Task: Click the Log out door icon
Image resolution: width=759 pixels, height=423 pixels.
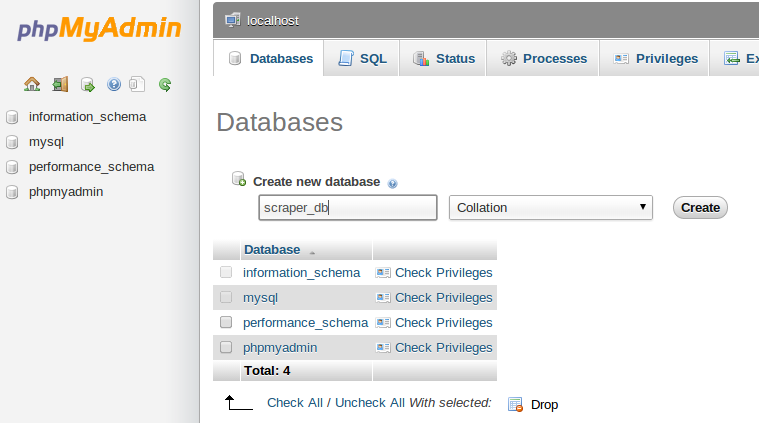Action: [60, 85]
